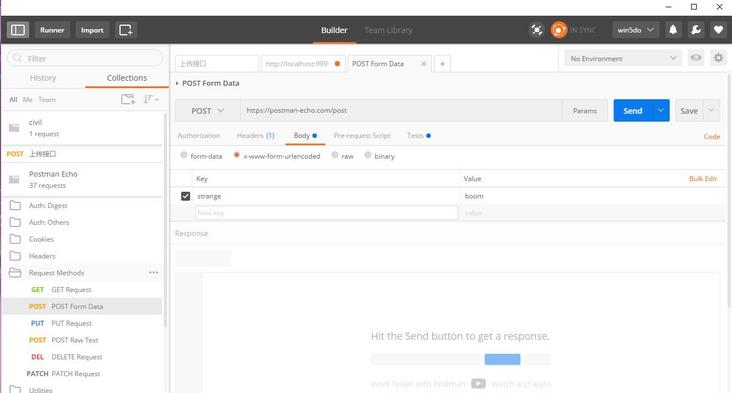732x393 pixels.
Task: Click the Cookies folder icon
Action: tap(15, 239)
